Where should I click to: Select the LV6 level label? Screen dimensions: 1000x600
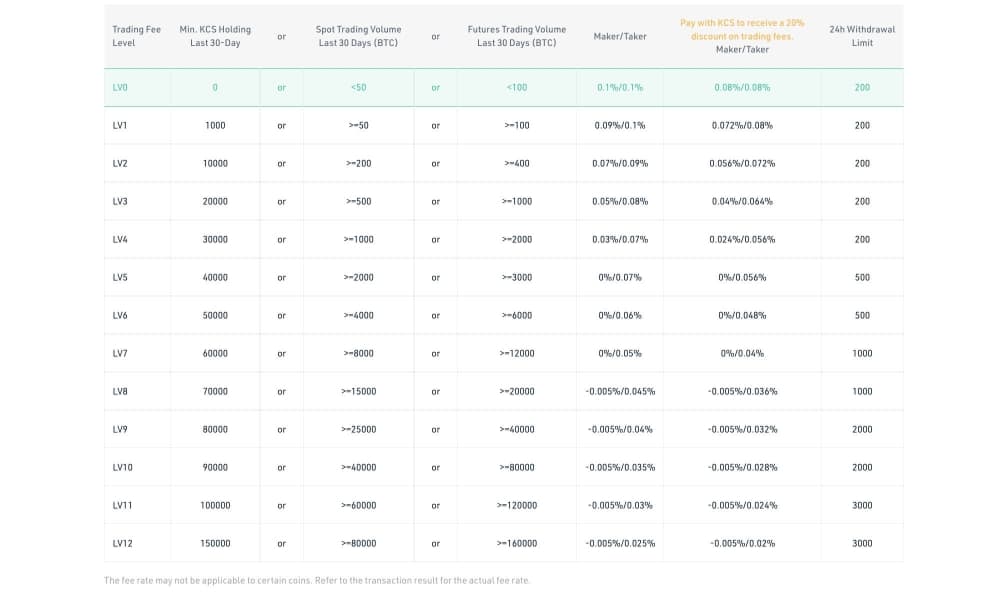click(x=120, y=316)
